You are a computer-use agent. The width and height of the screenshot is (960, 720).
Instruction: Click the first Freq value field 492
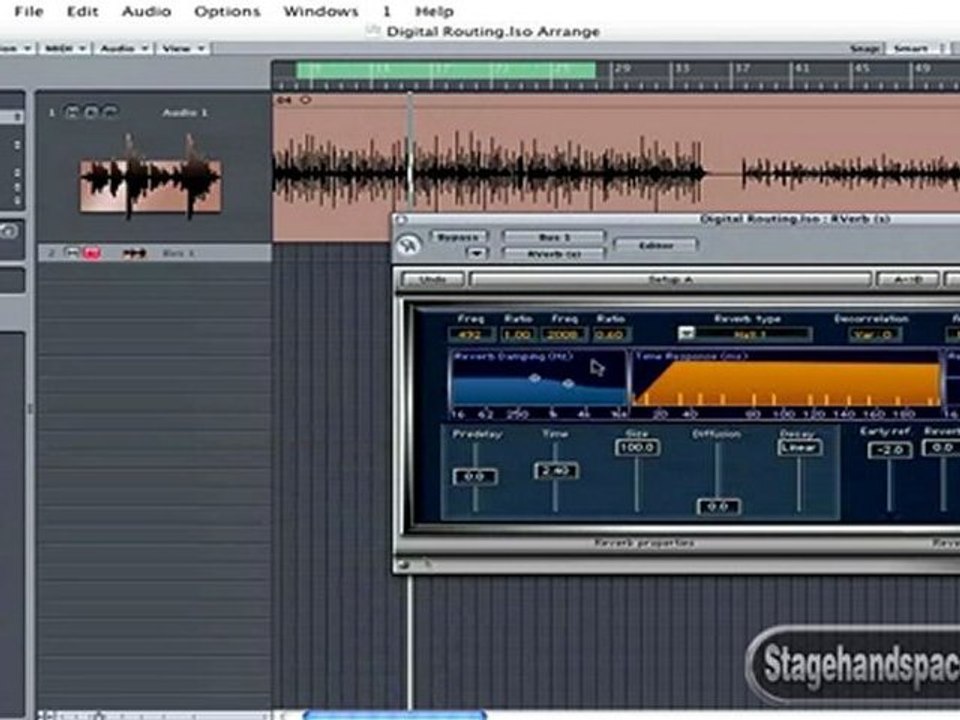(470, 335)
